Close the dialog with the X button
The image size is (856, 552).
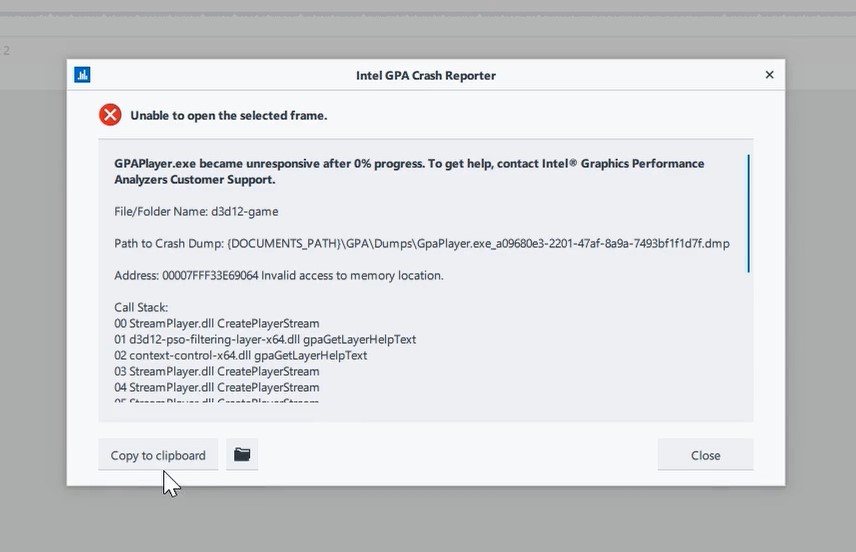[x=769, y=75]
